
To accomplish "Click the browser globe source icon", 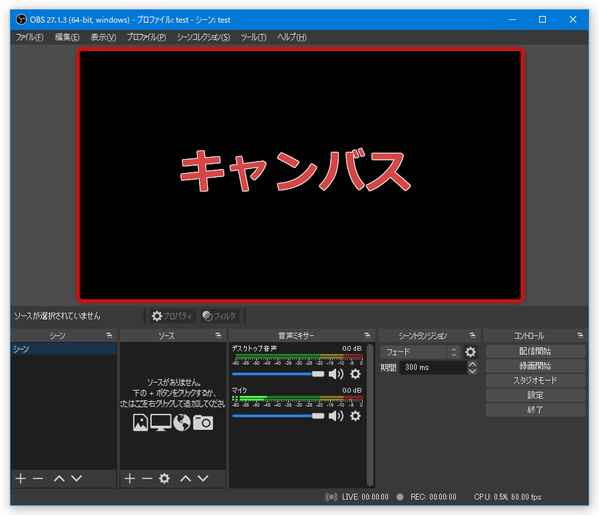I will click(181, 423).
